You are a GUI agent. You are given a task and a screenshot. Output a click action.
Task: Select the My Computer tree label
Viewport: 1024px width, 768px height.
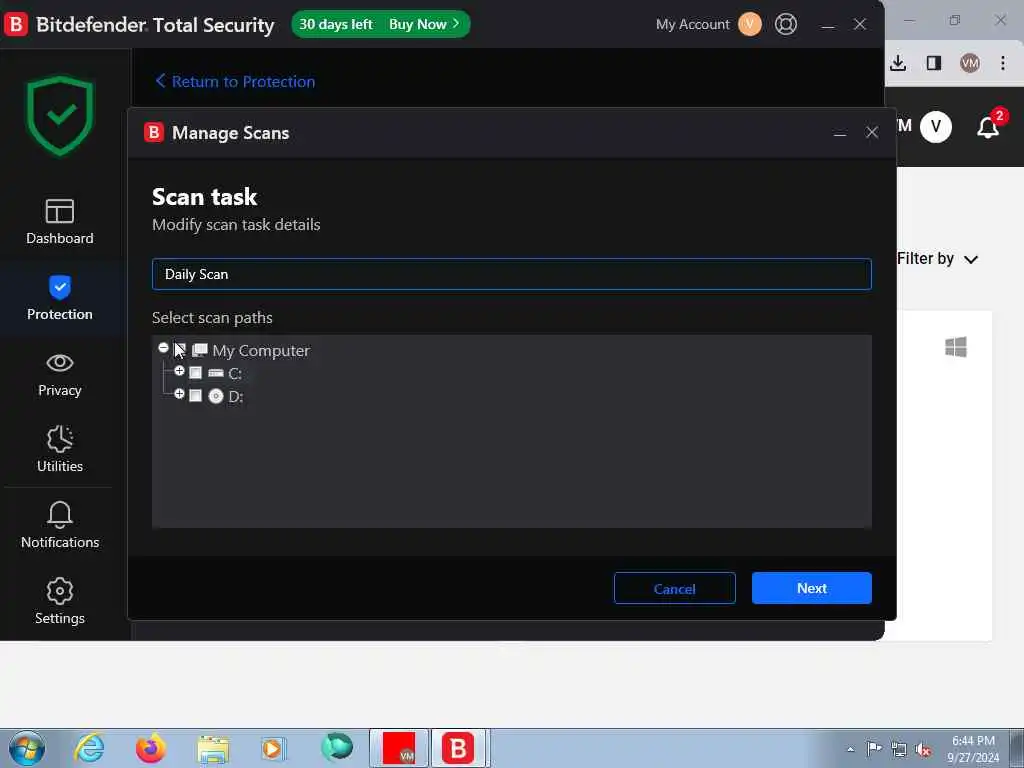pyautogui.click(x=261, y=351)
